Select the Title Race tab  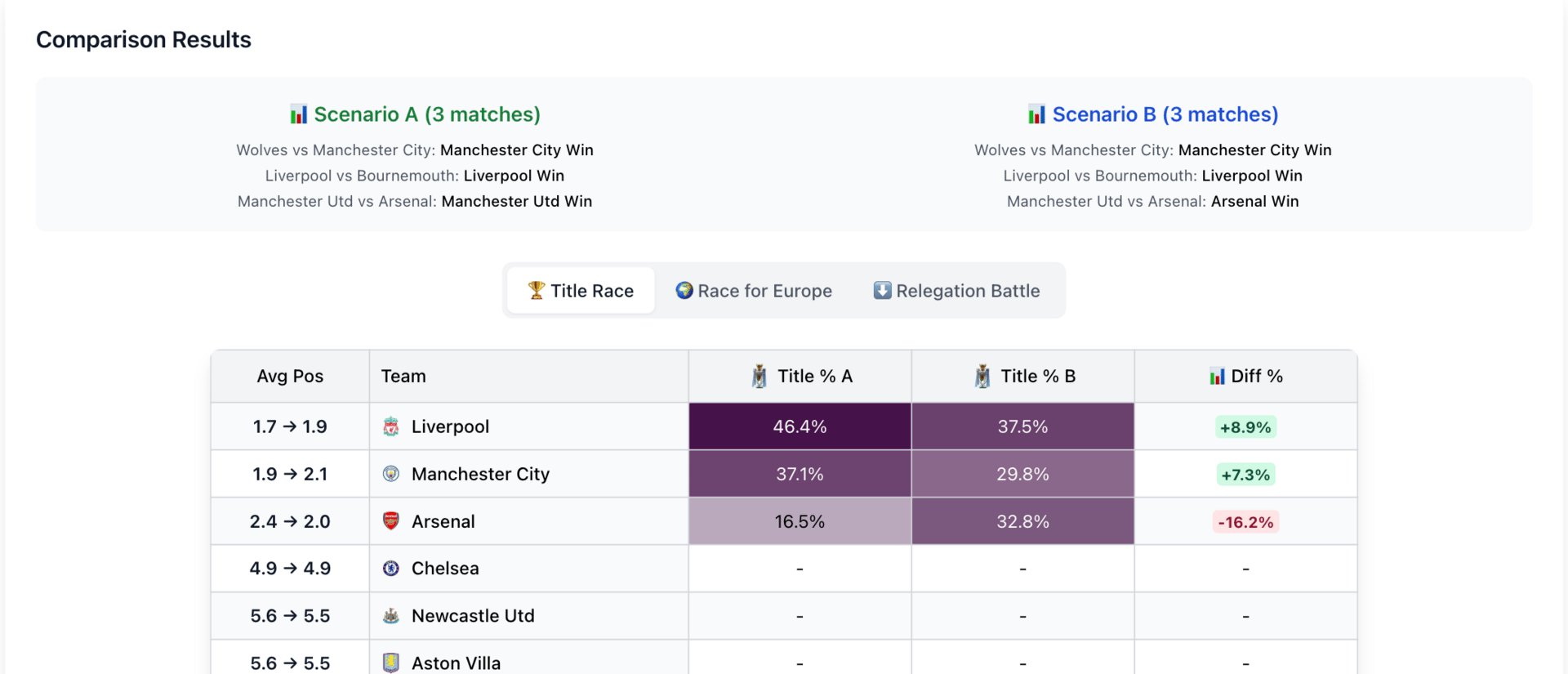(x=581, y=291)
